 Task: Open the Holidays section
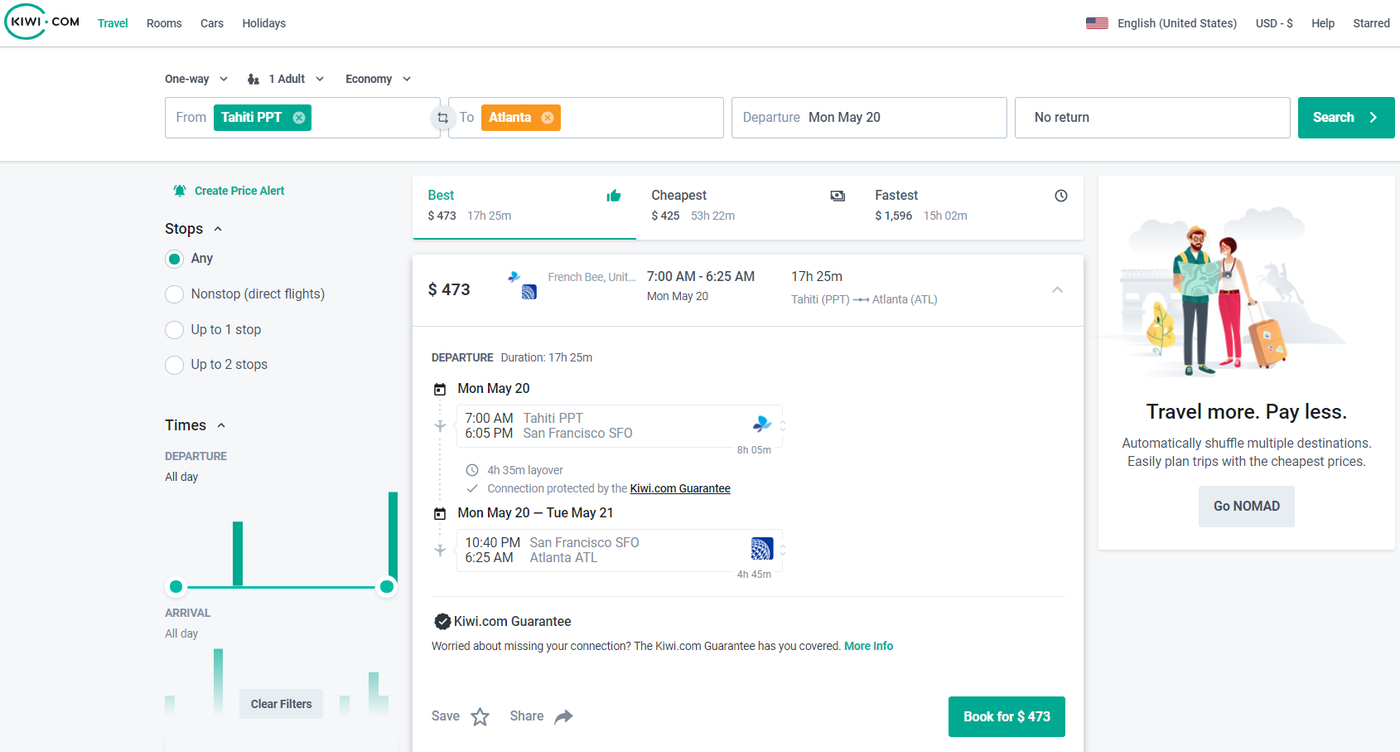click(263, 22)
